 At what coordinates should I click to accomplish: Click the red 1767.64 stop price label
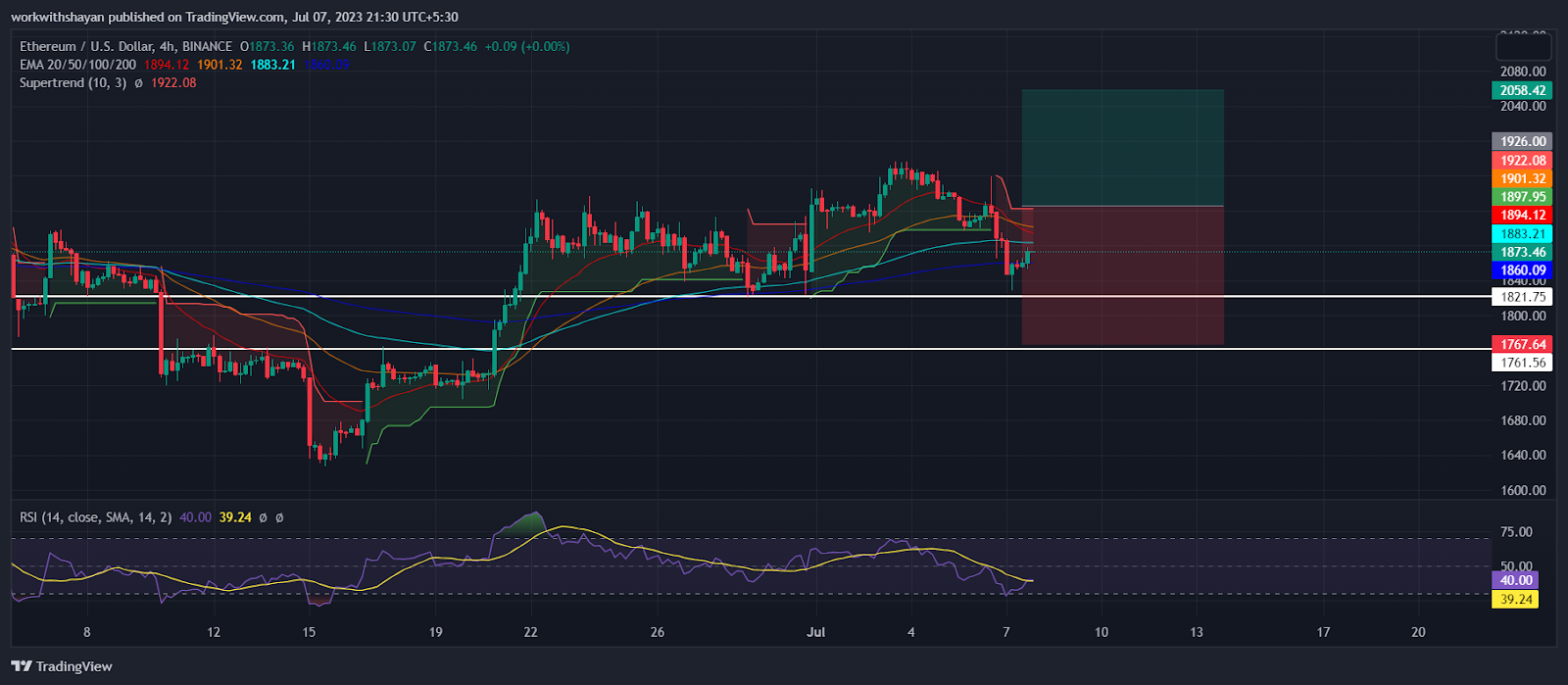click(x=1523, y=344)
